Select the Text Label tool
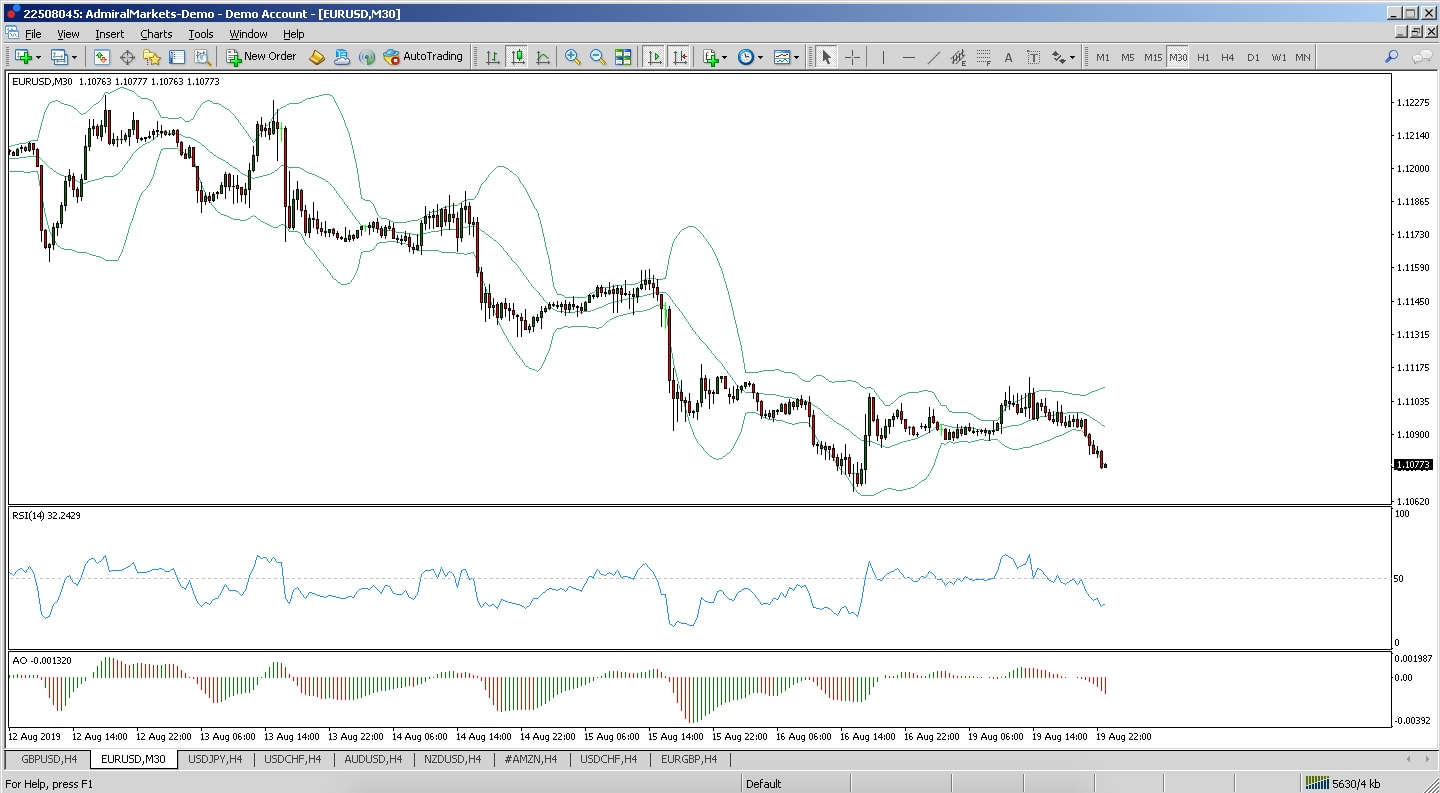Image resolution: width=1440 pixels, height=793 pixels. coord(1033,57)
